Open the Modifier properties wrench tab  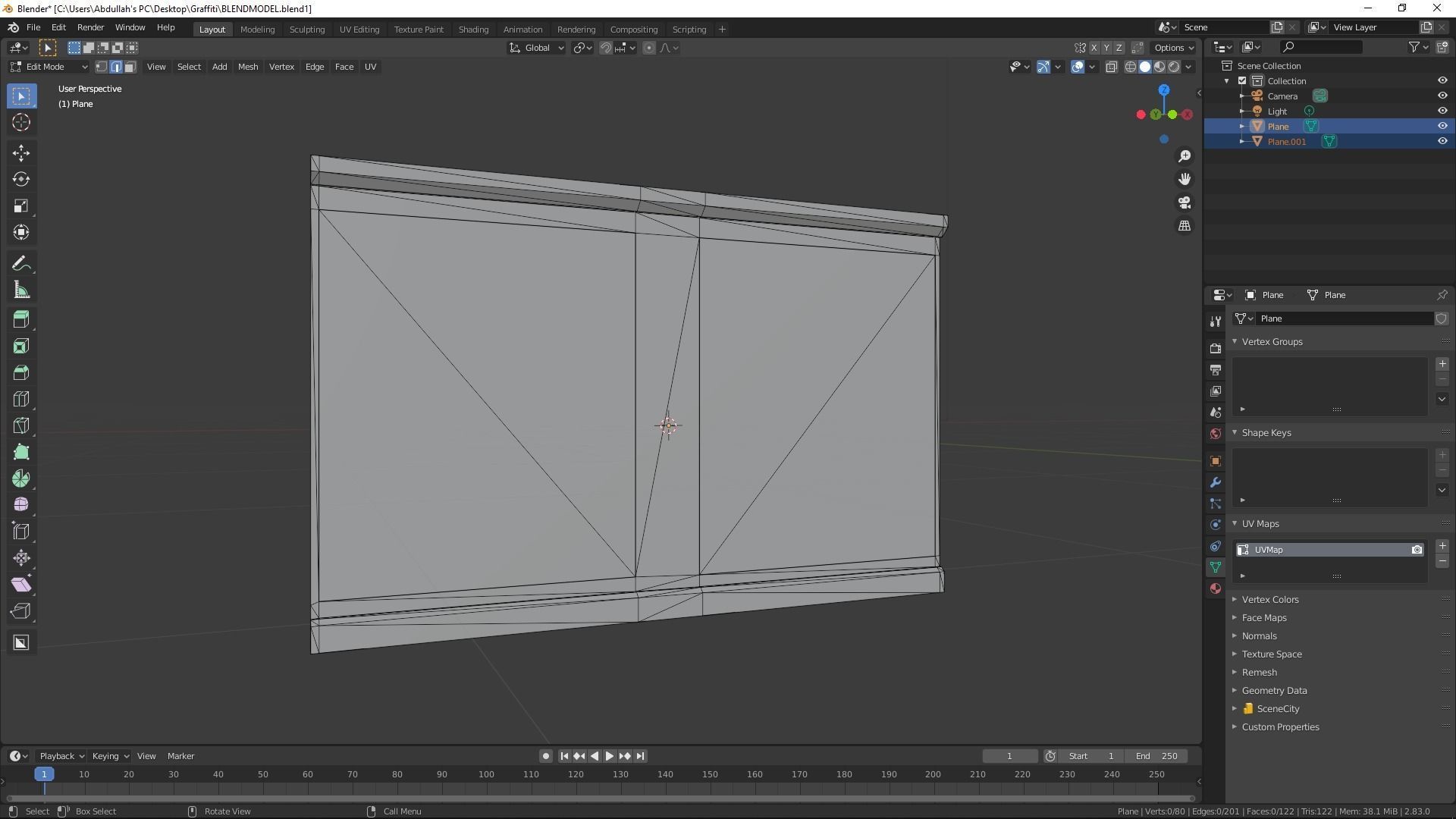click(x=1216, y=482)
